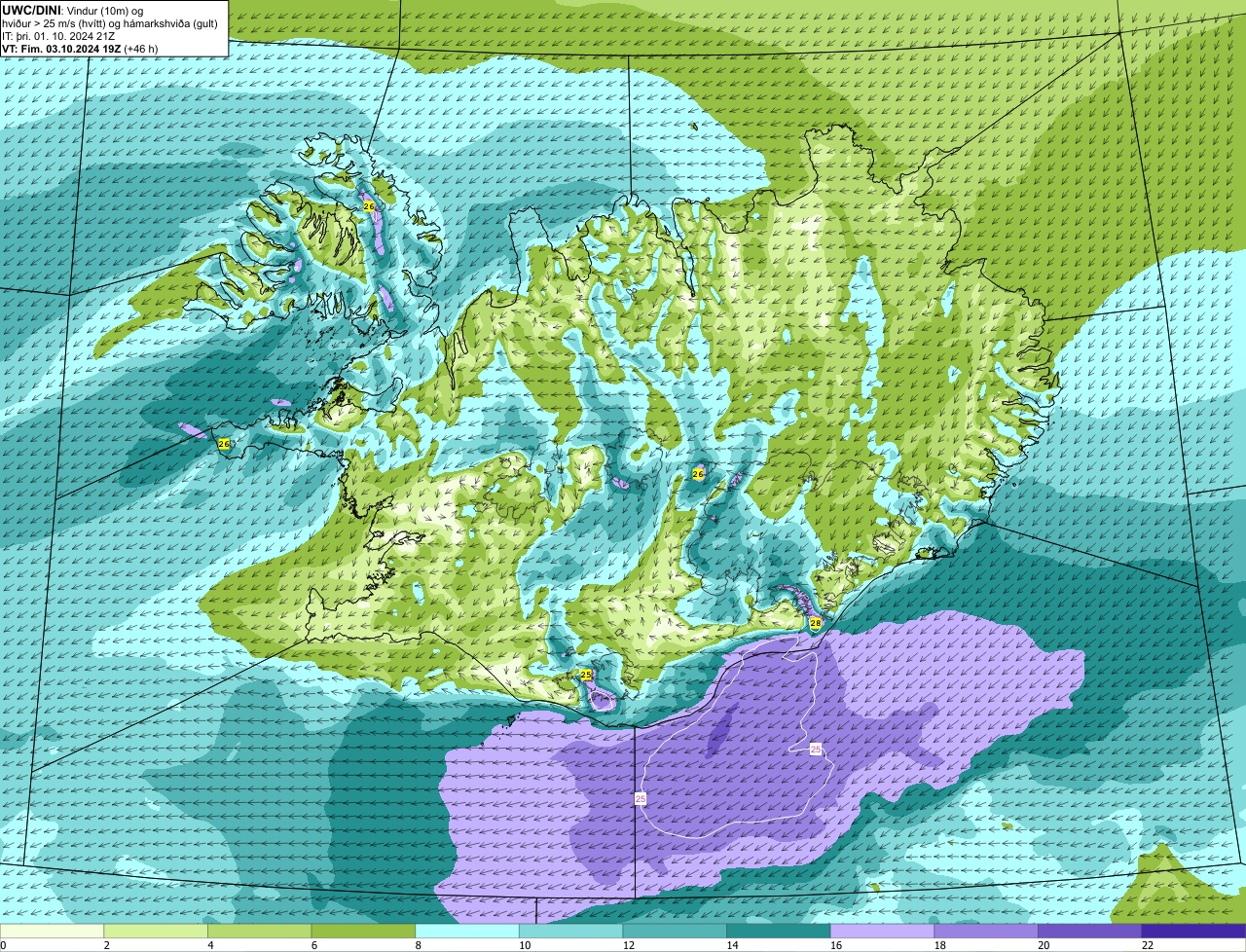Pick the 20–22 m/s legend color swatch
The height and width of the screenshot is (952, 1246).
tap(1090, 932)
